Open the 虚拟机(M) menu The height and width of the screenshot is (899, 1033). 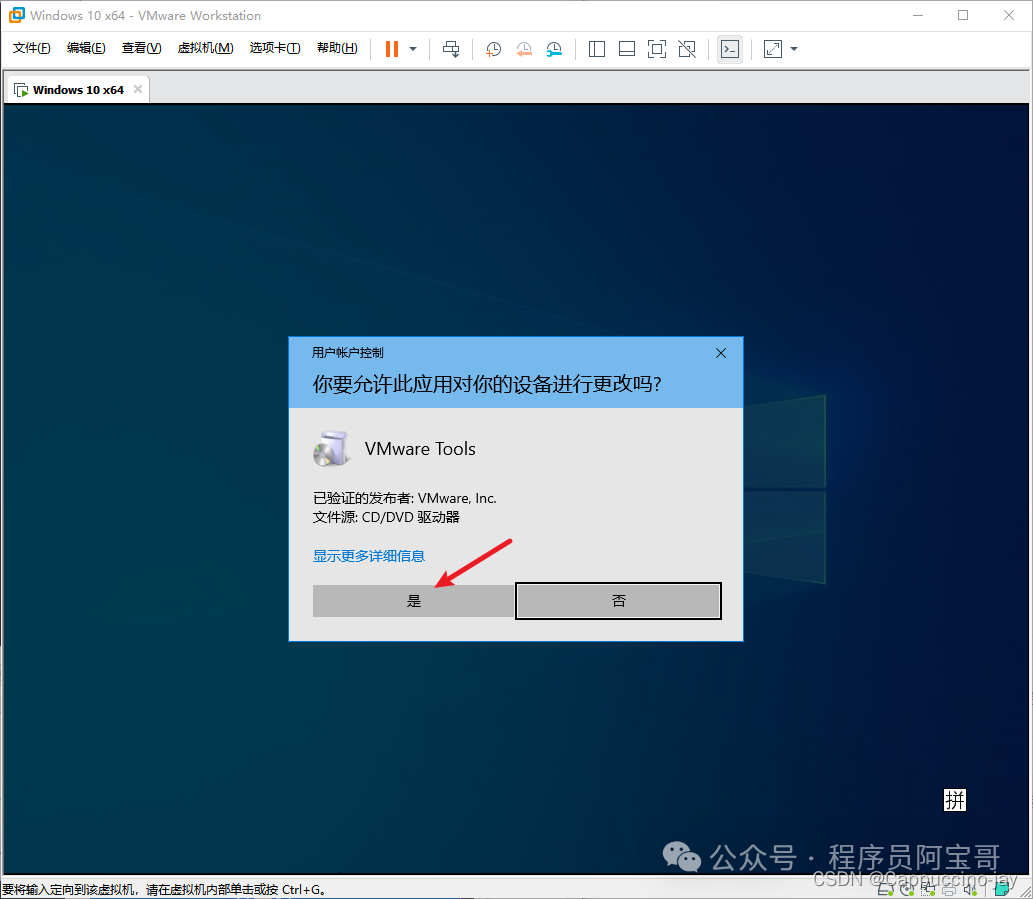(x=206, y=48)
